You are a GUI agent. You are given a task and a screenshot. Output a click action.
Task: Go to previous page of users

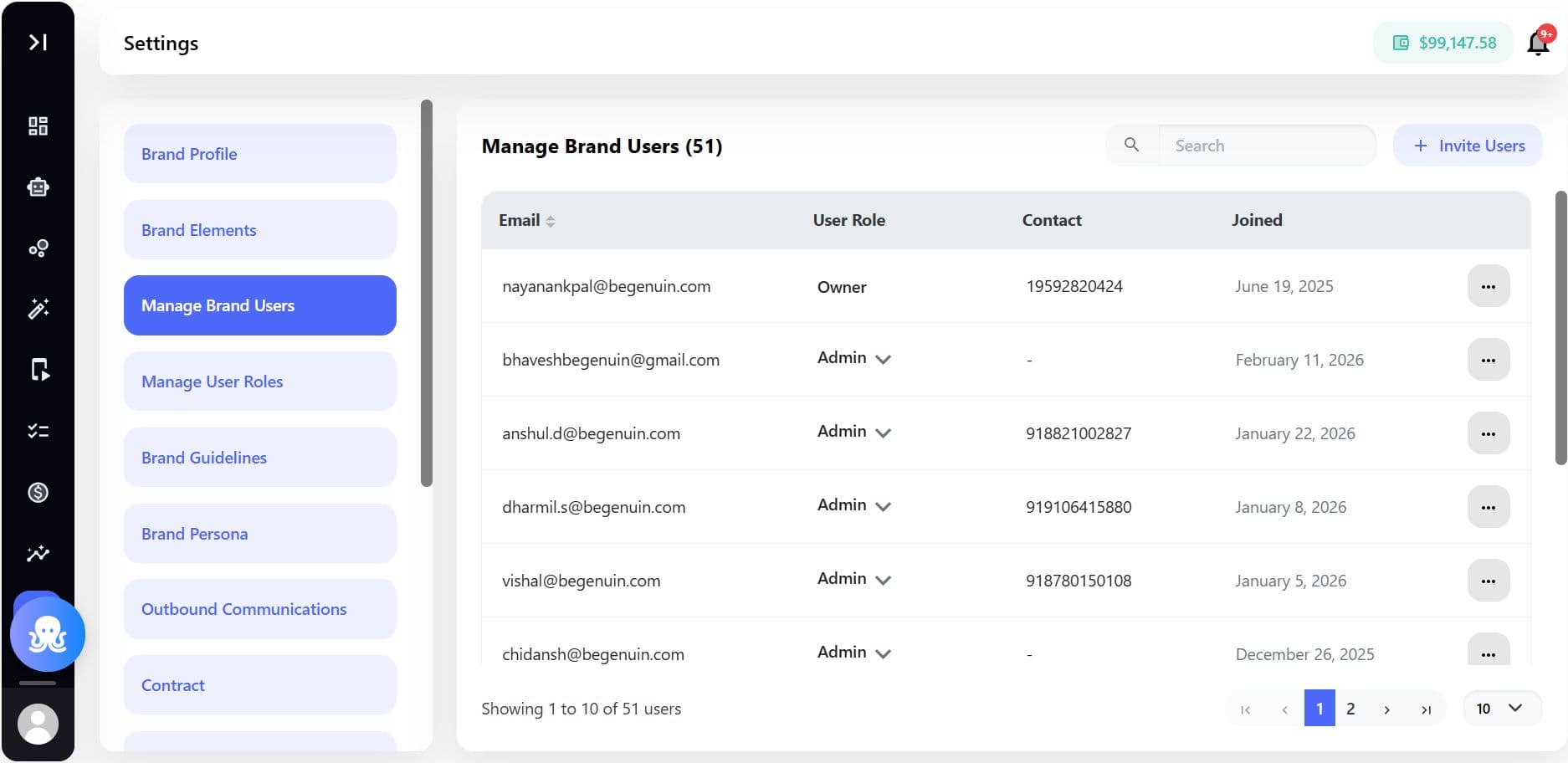coord(1284,709)
